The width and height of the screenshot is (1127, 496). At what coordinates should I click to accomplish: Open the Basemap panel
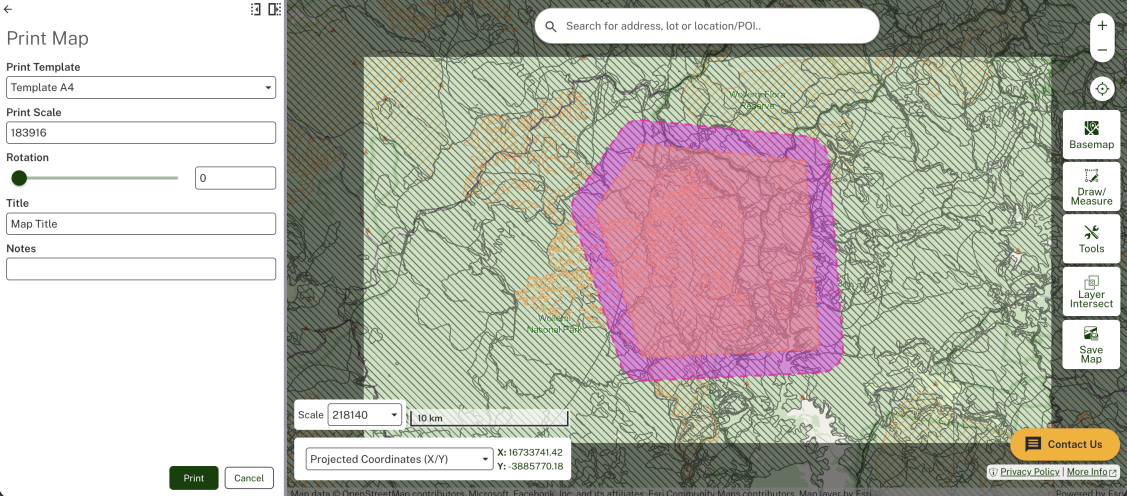1091,134
